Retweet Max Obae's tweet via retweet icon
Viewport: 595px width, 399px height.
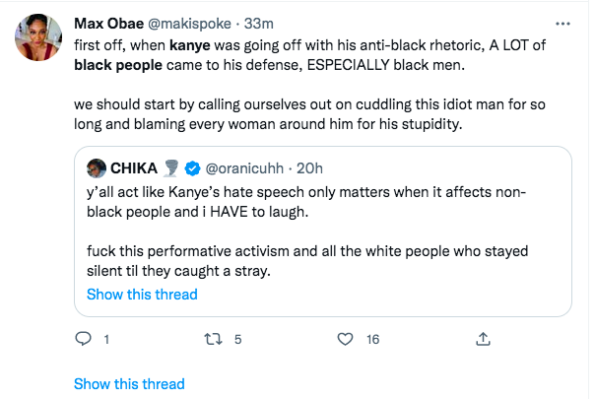pos(213,339)
